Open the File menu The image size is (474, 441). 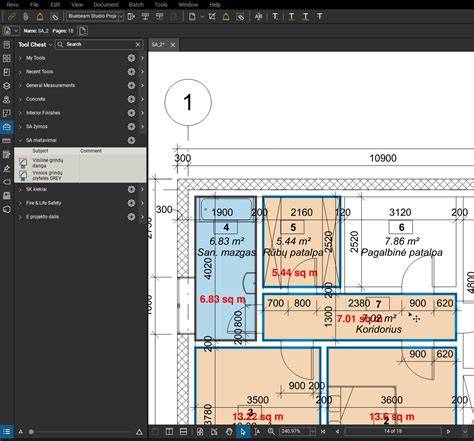34,5
